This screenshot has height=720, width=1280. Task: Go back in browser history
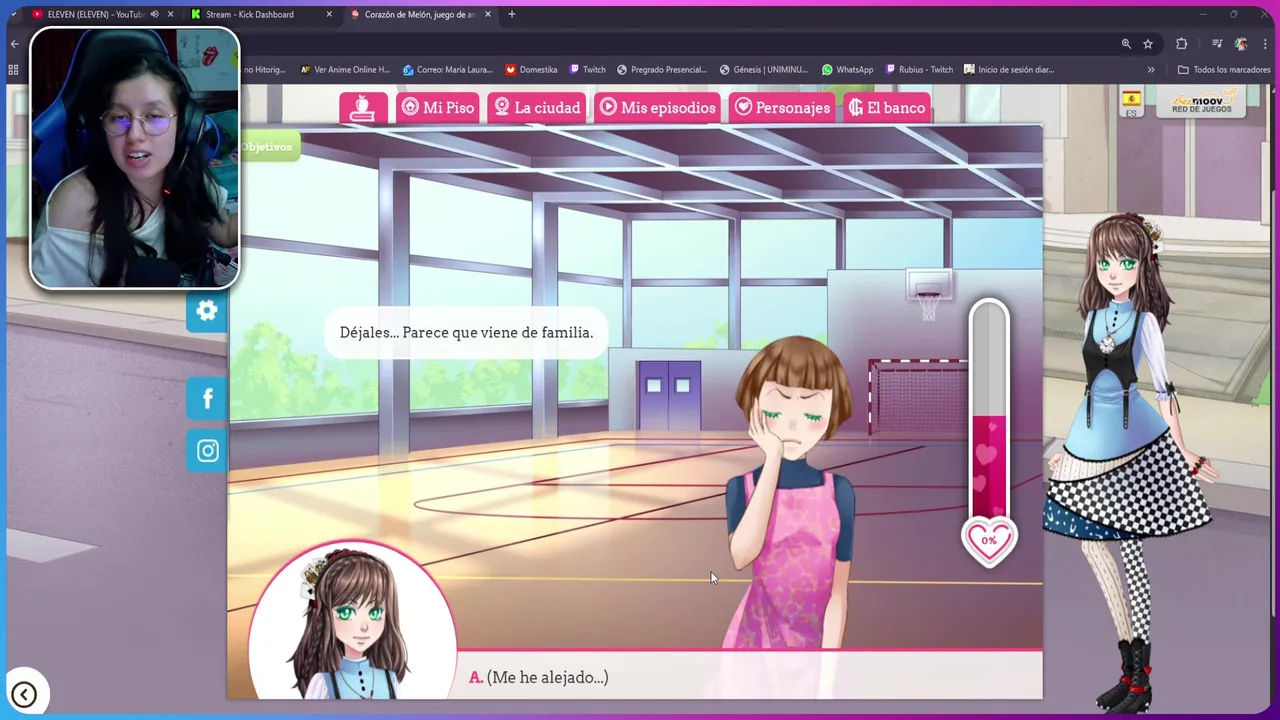point(14,43)
